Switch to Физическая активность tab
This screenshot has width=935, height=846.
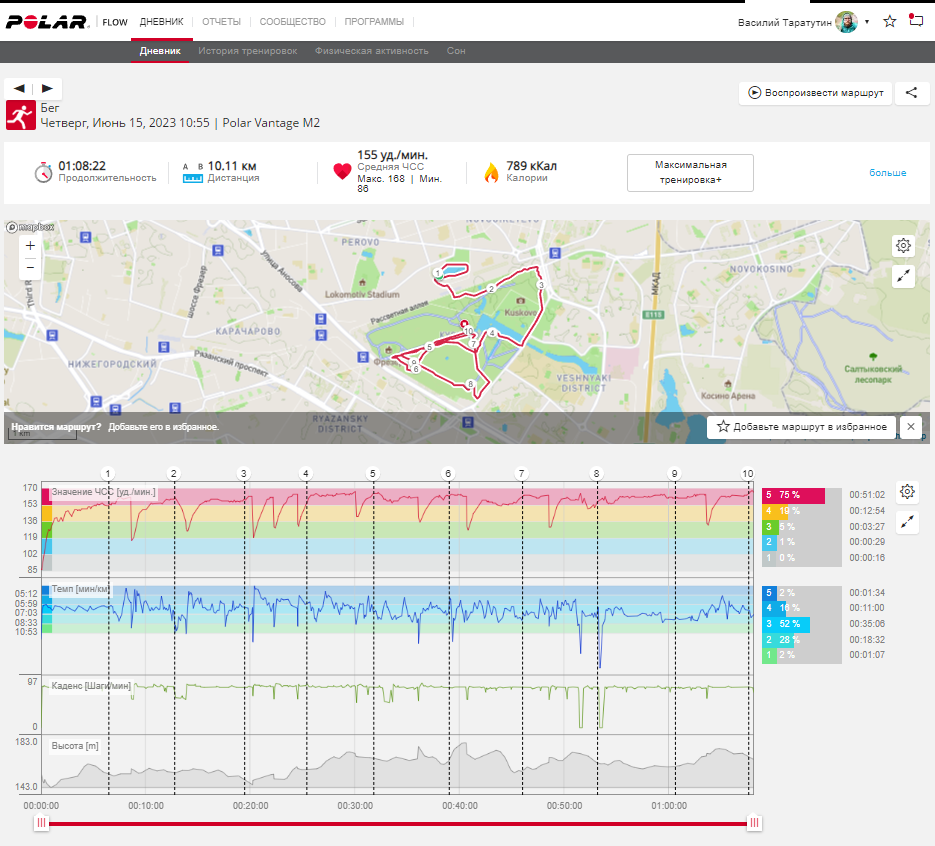pyautogui.click(x=371, y=51)
